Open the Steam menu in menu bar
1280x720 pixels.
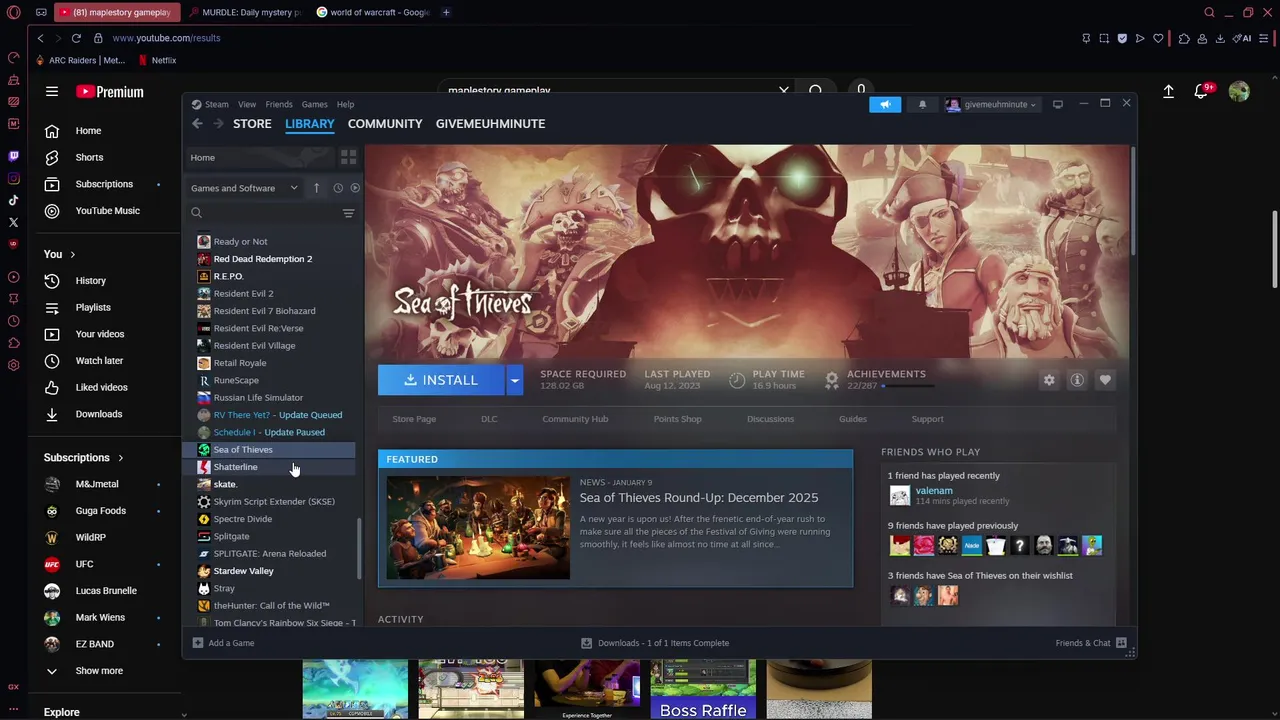pyautogui.click(x=217, y=104)
